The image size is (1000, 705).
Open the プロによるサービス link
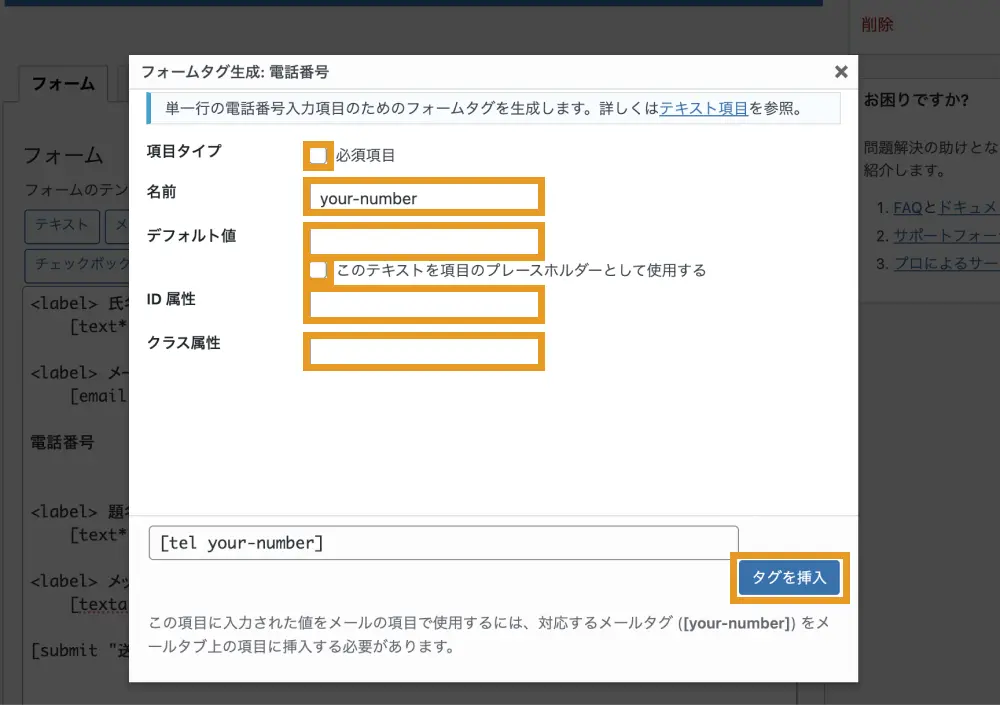(x=945, y=264)
